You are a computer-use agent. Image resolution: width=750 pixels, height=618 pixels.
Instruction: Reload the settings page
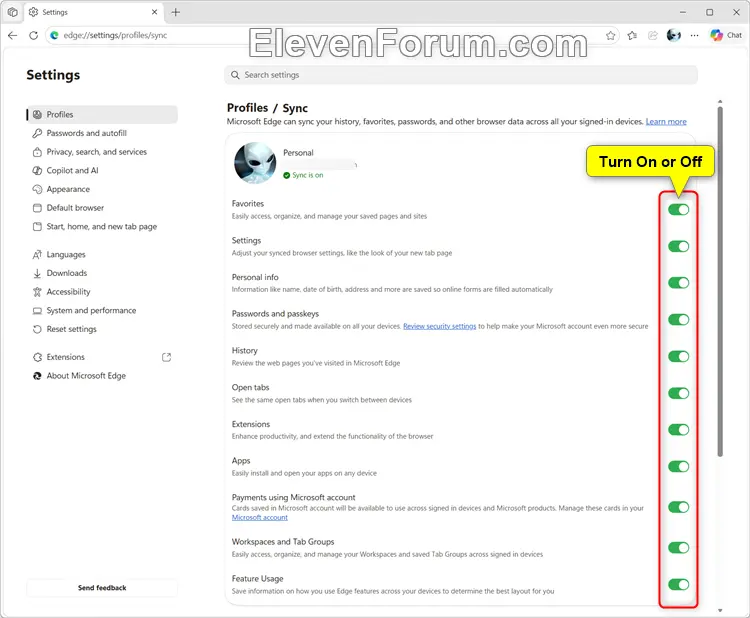coord(33,35)
